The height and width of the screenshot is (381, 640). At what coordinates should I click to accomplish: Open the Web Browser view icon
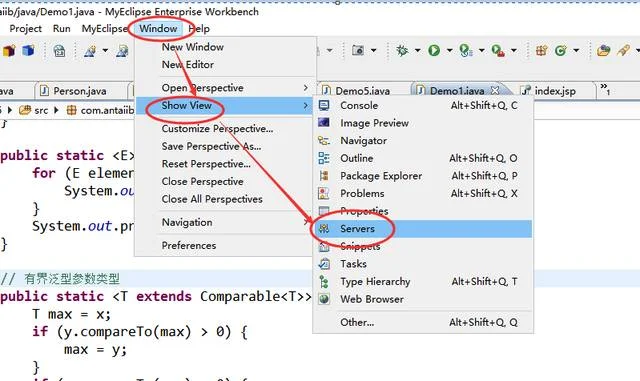[x=324, y=299]
